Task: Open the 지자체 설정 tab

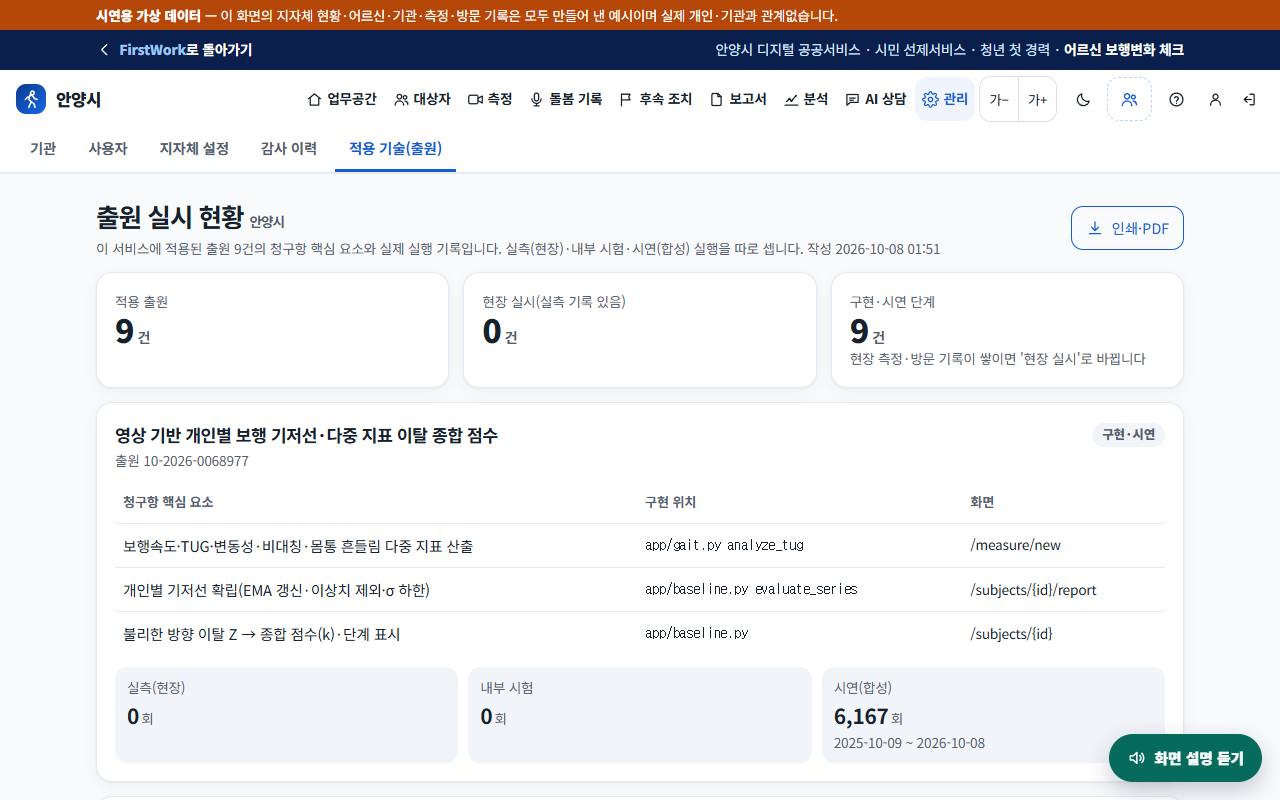Action: coord(194,148)
